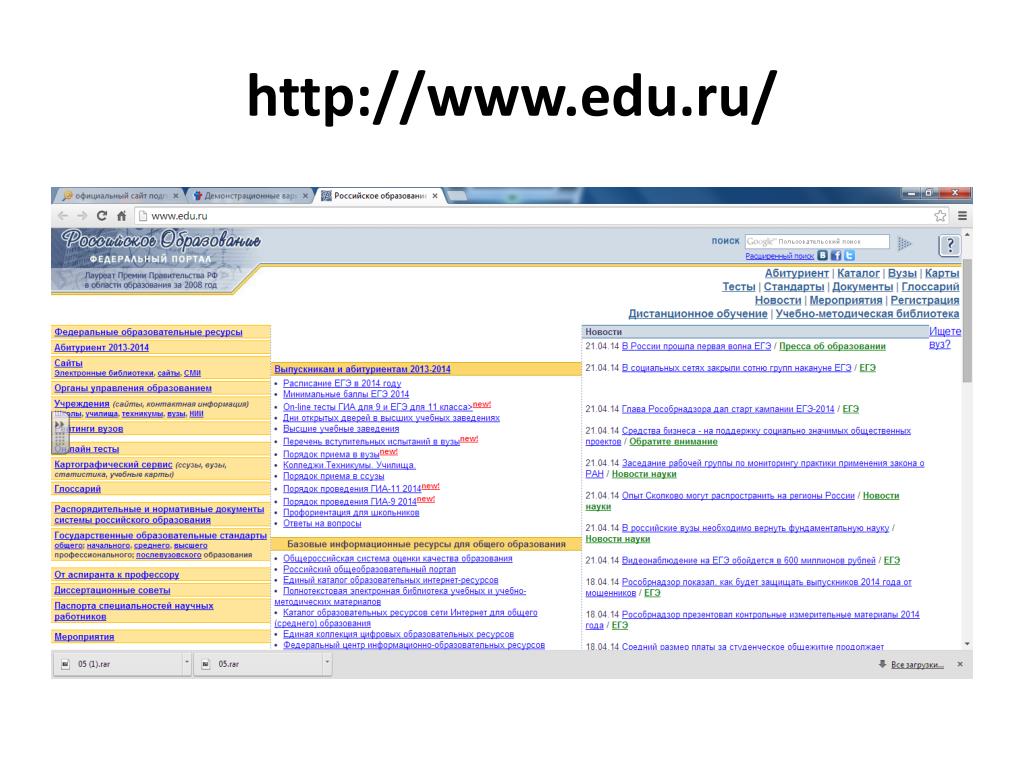Open the Карты top menu link
The image size is (1024, 768).
click(x=942, y=273)
